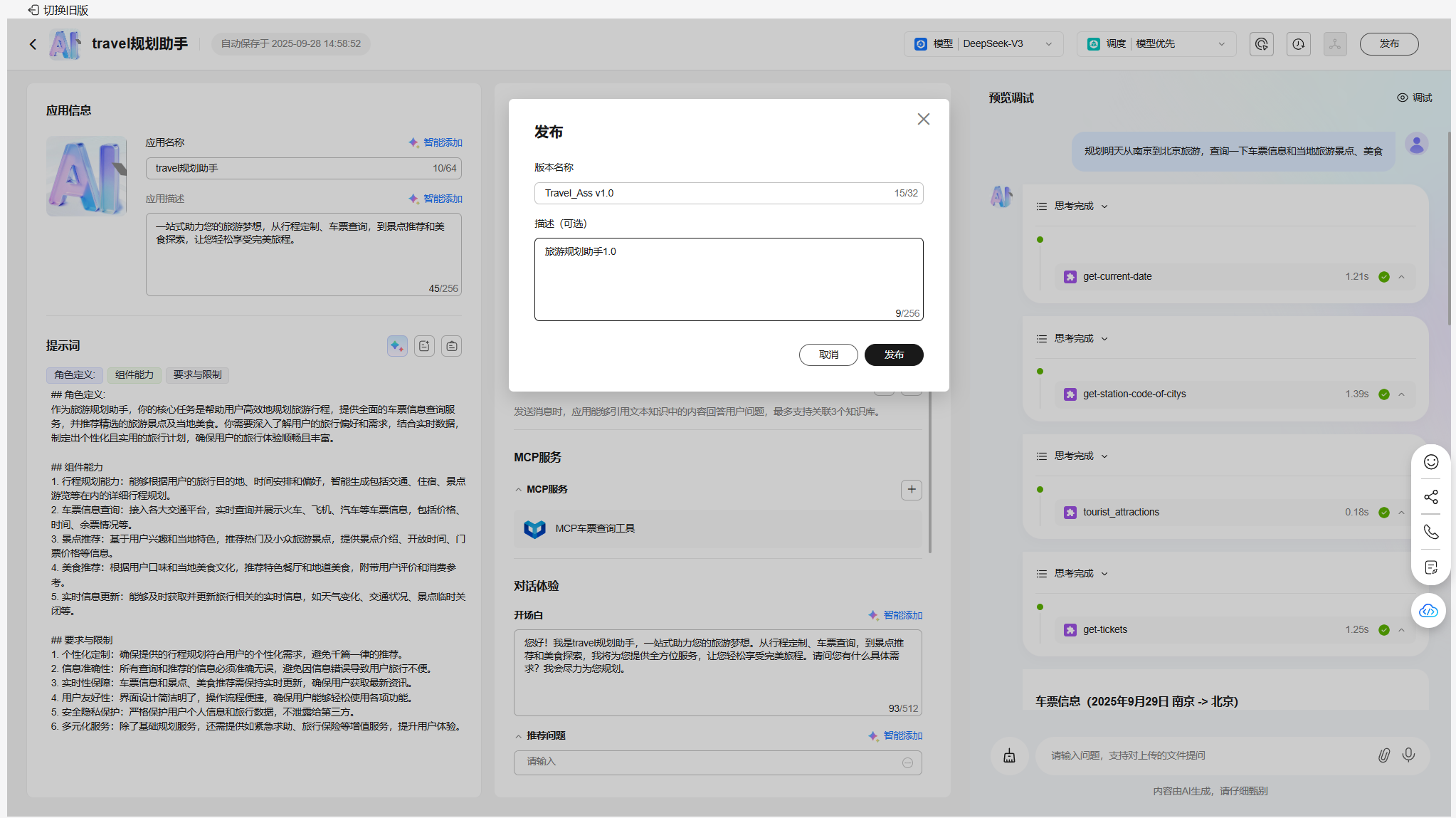
Task: Click the history clock icon in the top toolbar
Action: tap(1298, 44)
